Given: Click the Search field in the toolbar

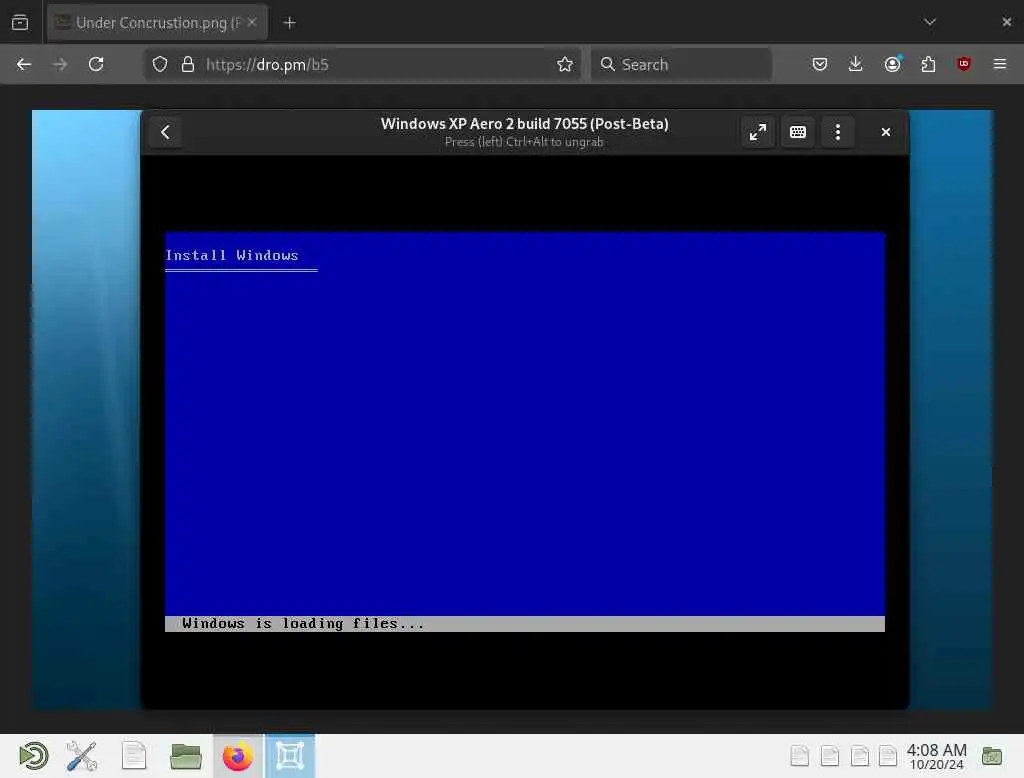Looking at the screenshot, I should pyautogui.click(x=681, y=64).
